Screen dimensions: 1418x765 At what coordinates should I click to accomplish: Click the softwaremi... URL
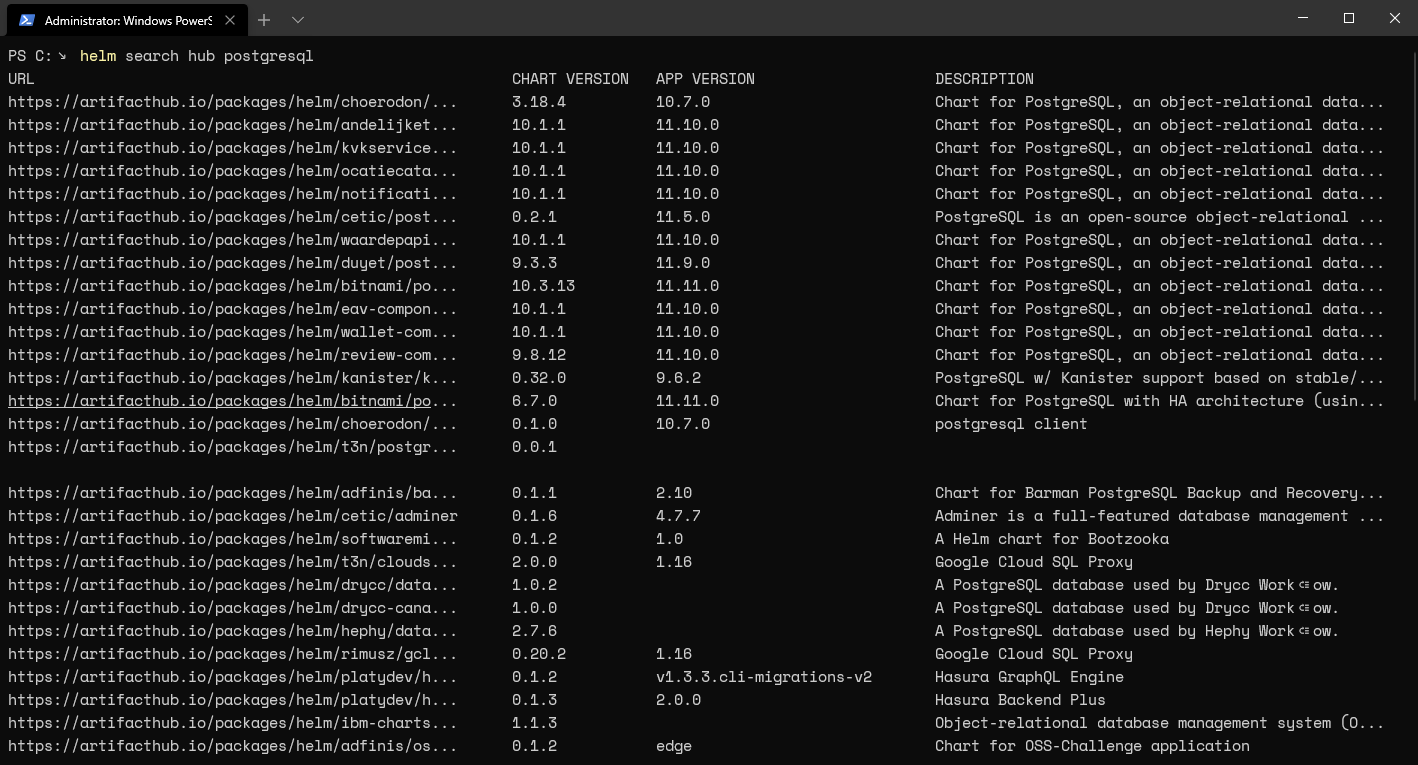[x=232, y=539]
